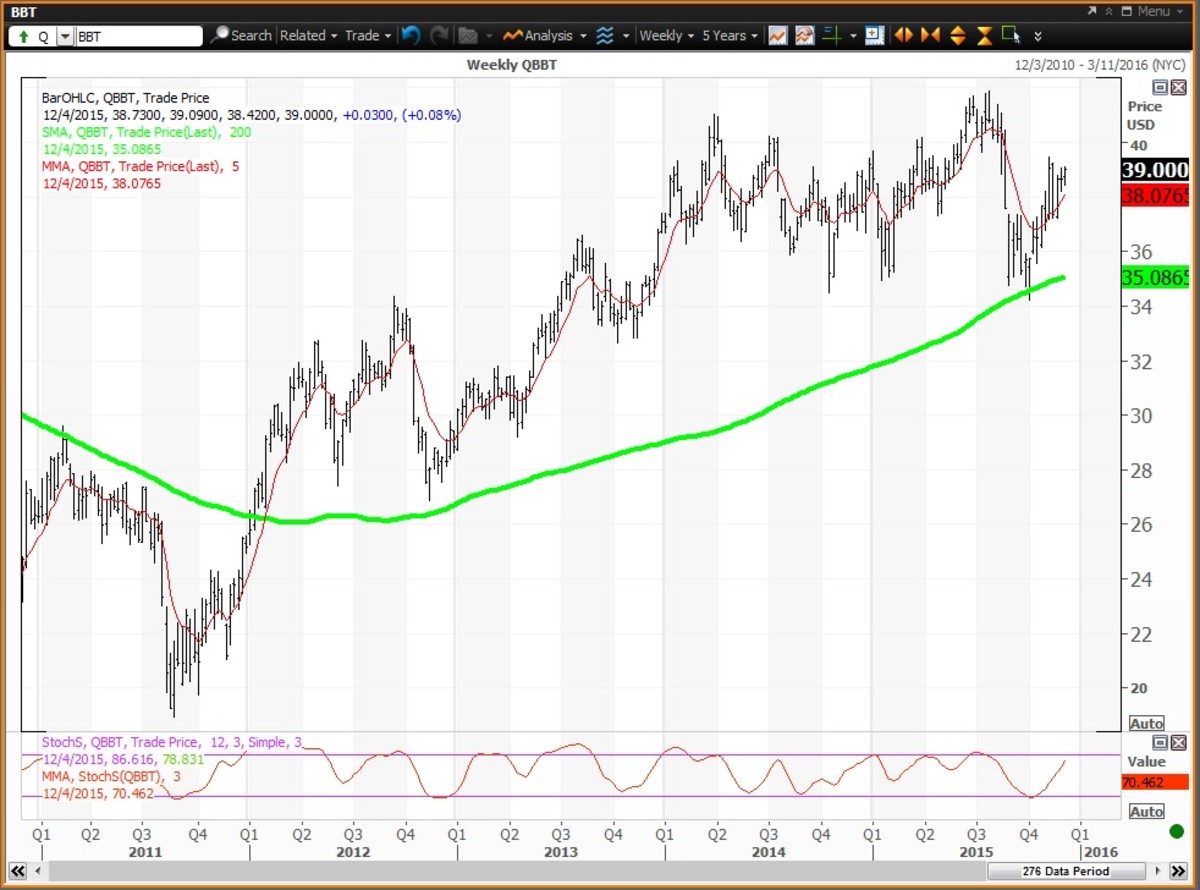Click the horizontal compress arrows icon
This screenshot has width=1200, height=890.
pyautogui.click(x=930, y=35)
